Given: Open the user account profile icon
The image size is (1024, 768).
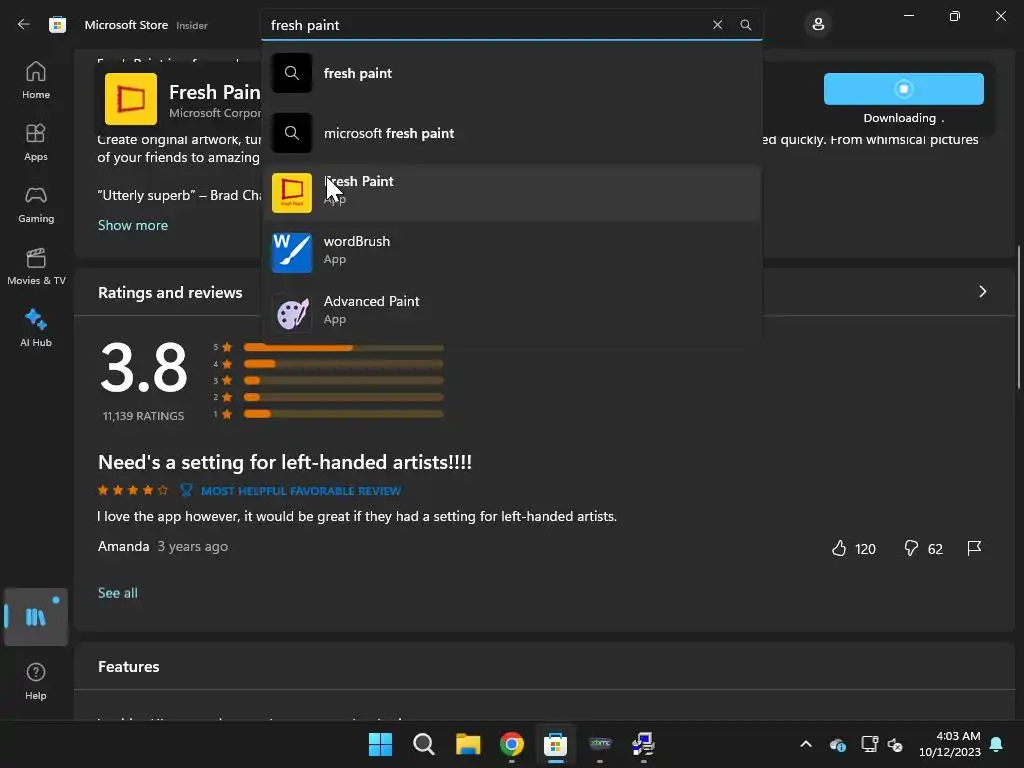Looking at the screenshot, I should click(x=818, y=25).
